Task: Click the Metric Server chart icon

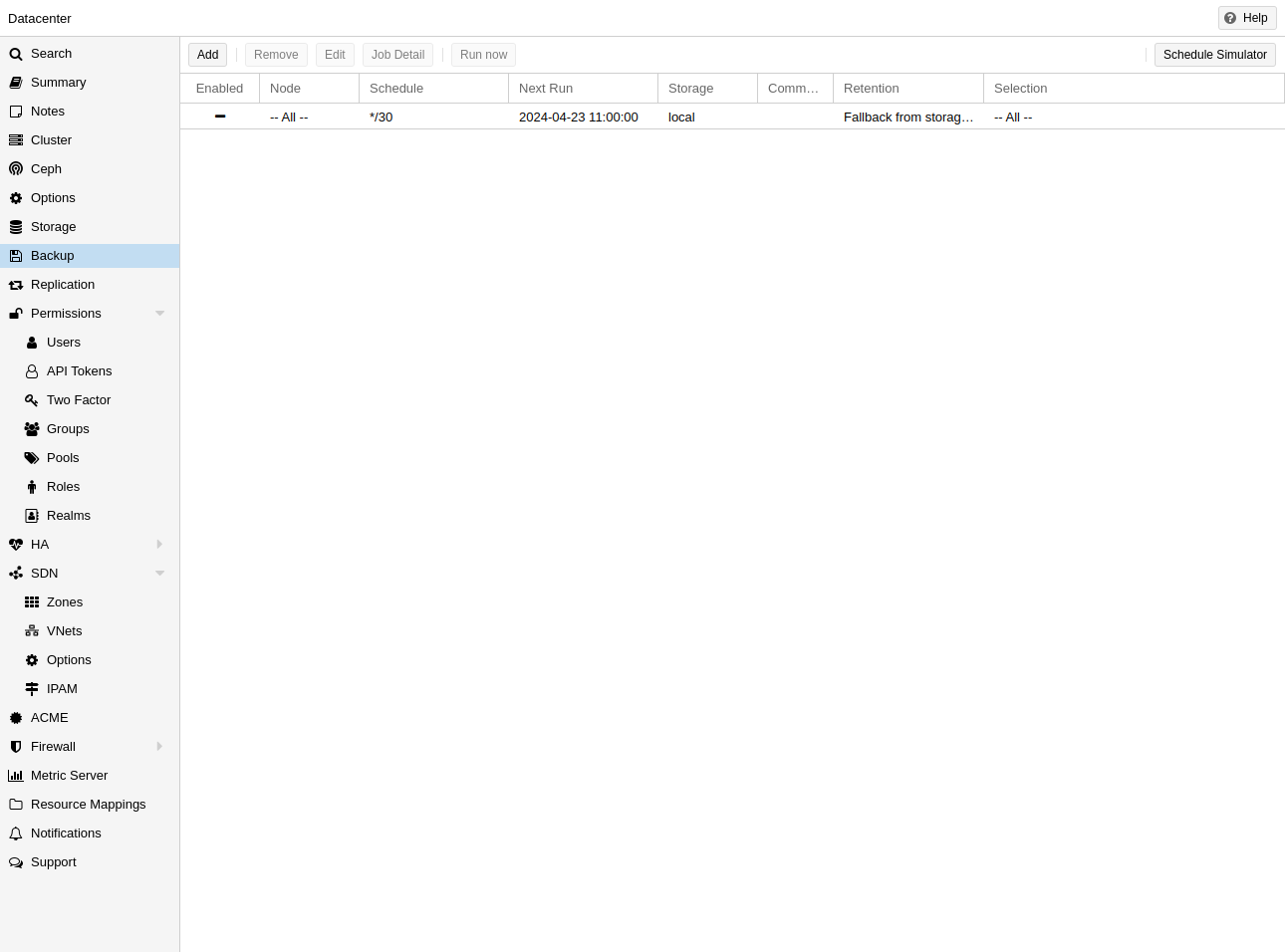Action: click(16, 776)
